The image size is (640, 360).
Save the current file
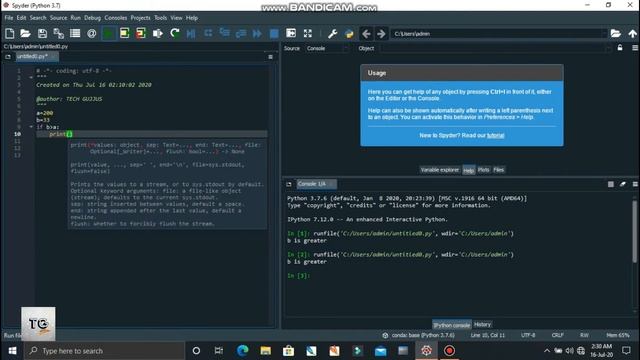[42, 33]
